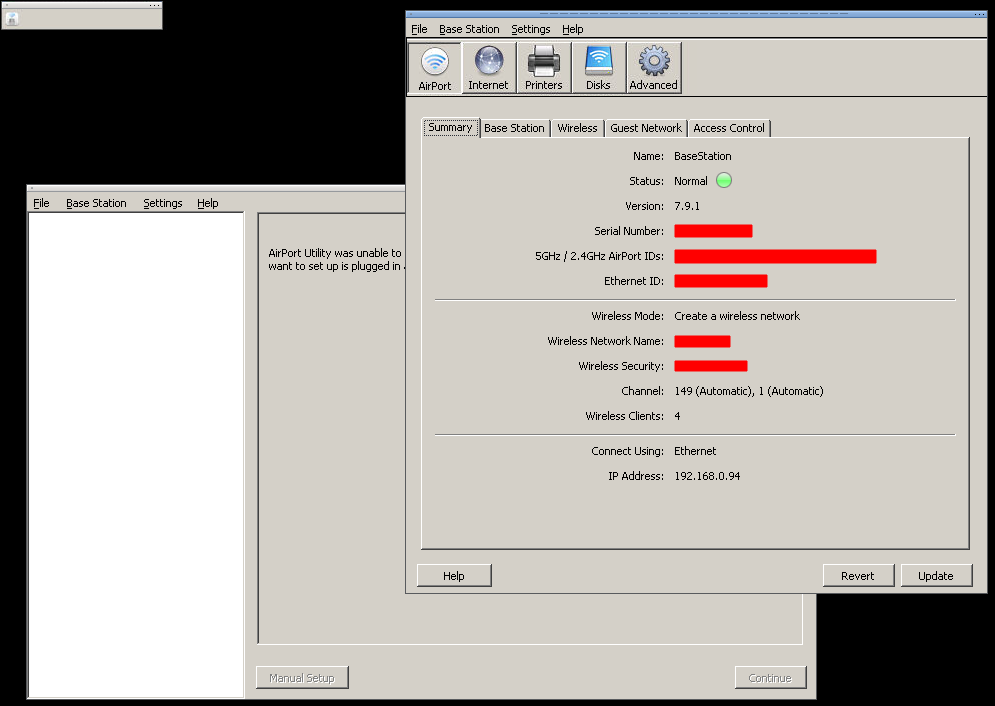
Task: Open Settings menu in back window
Action: 162,203
